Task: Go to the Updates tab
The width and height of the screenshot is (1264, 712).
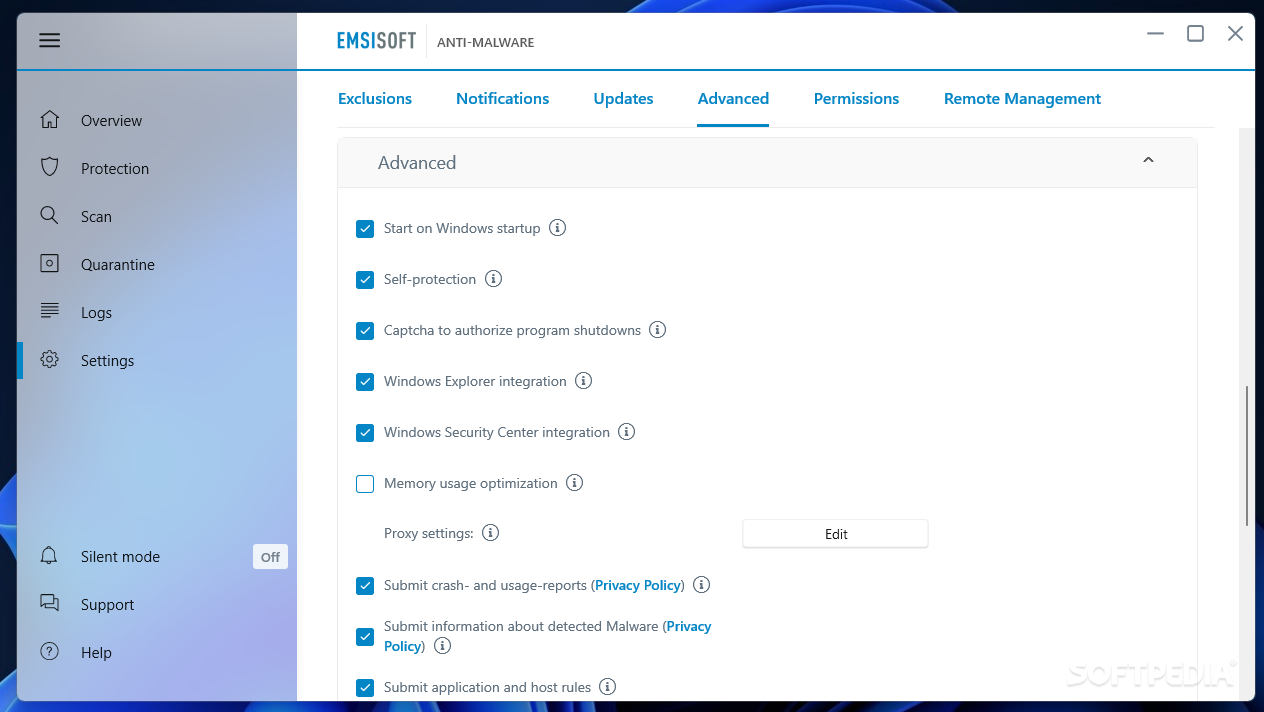Action: click(623, 98)
